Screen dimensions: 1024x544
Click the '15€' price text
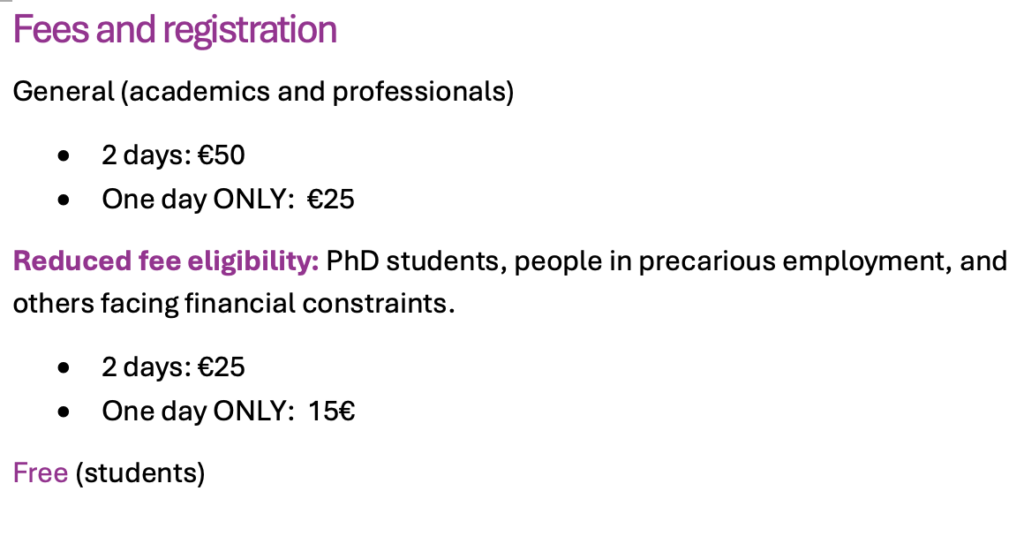pos(333,410)
